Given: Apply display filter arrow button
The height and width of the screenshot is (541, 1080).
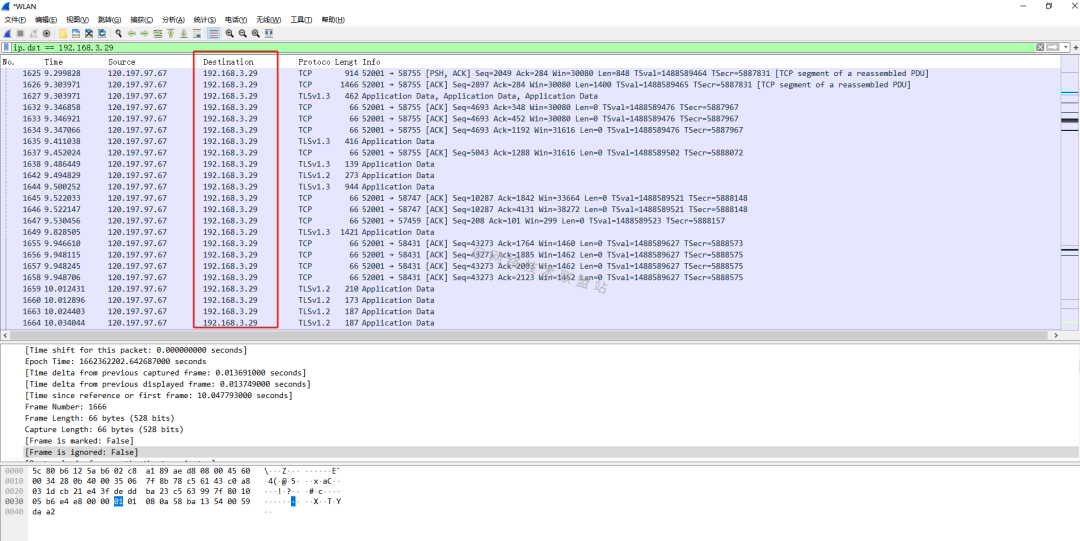Looking at the screenshot, I should point(1052,47).
